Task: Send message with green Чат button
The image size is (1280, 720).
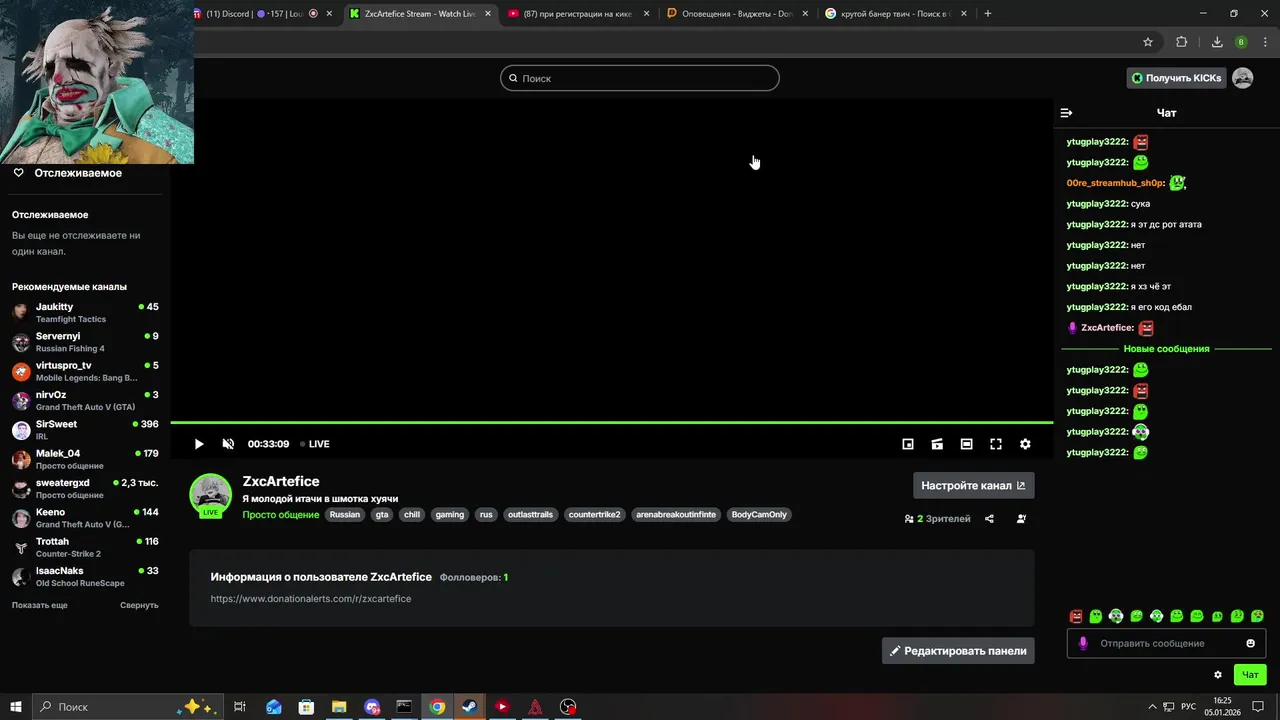Action: [x=1250, y=675]
